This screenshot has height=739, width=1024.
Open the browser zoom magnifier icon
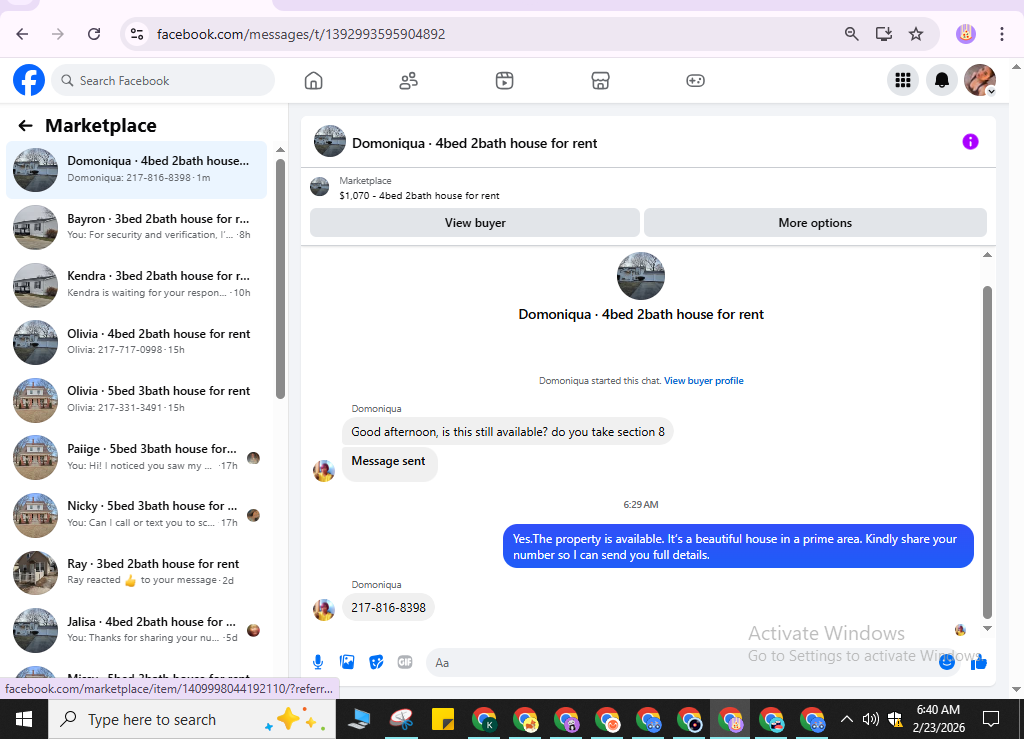[x=851, y=34]
